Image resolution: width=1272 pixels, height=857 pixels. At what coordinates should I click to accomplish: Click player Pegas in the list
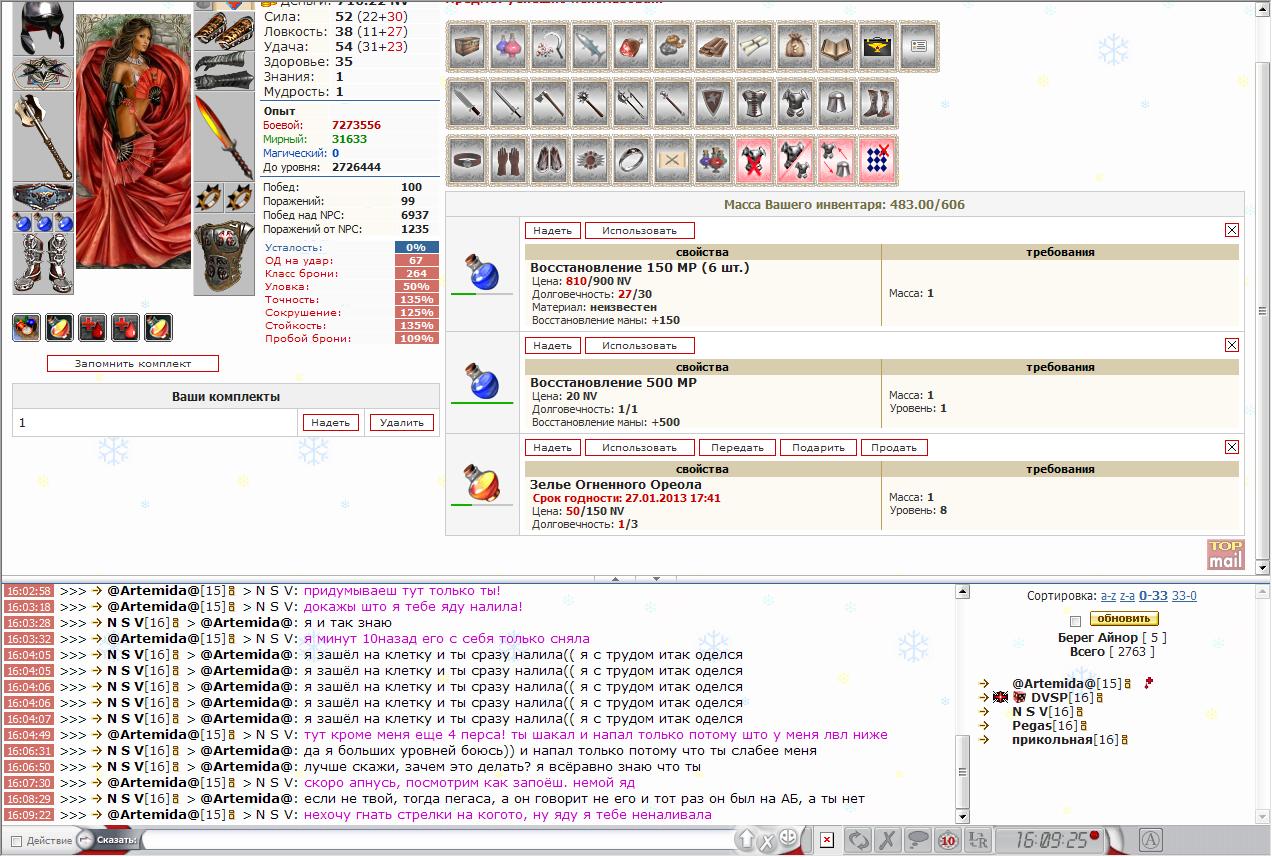point(1032,725)
